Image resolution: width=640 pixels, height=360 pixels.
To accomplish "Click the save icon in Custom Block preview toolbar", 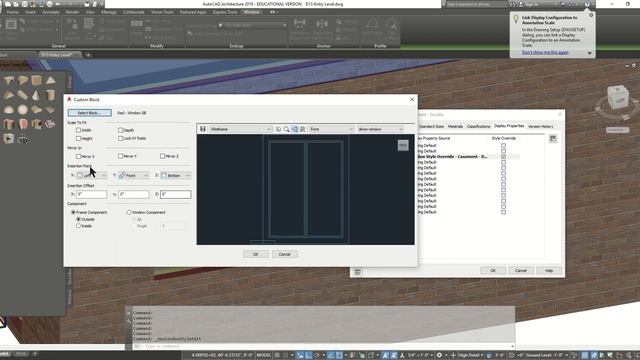I will coord(202,129).
